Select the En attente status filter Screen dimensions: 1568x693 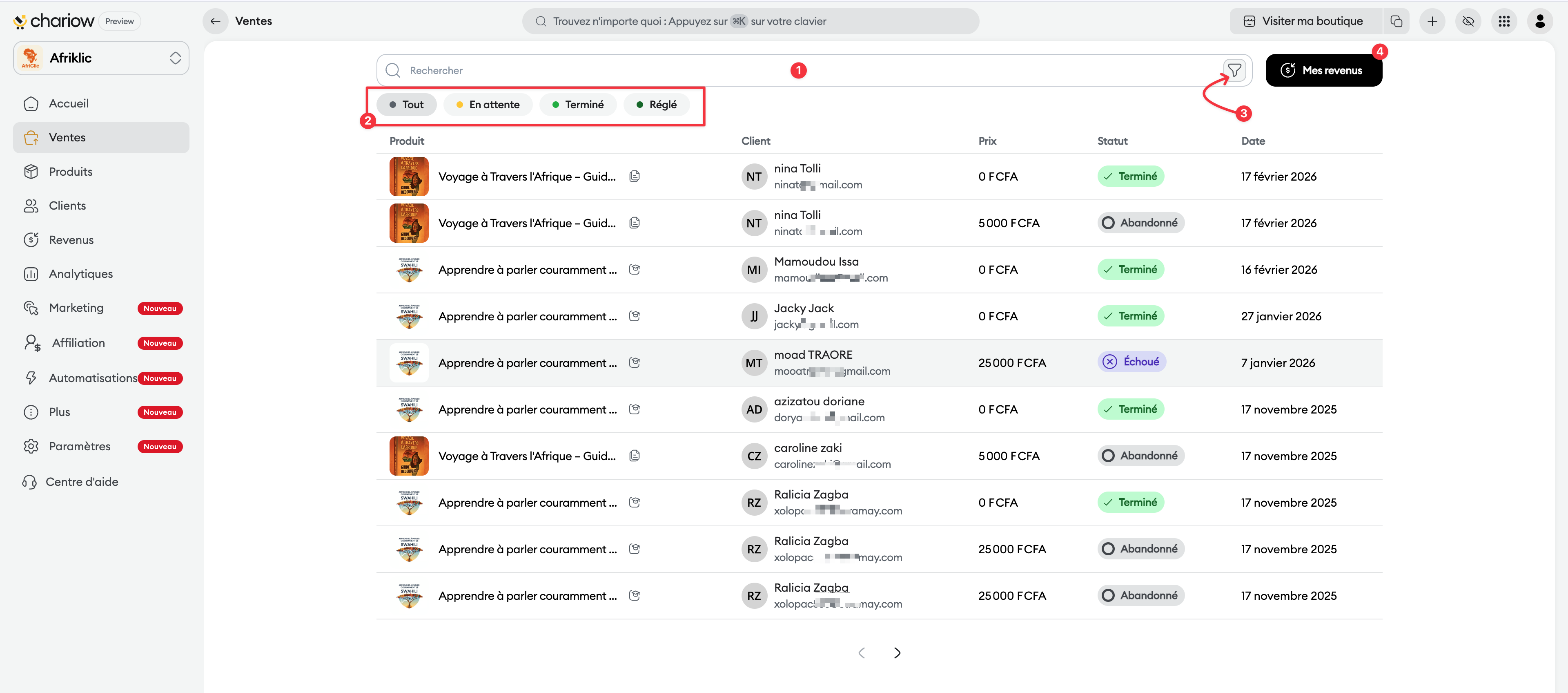(488, 104)
